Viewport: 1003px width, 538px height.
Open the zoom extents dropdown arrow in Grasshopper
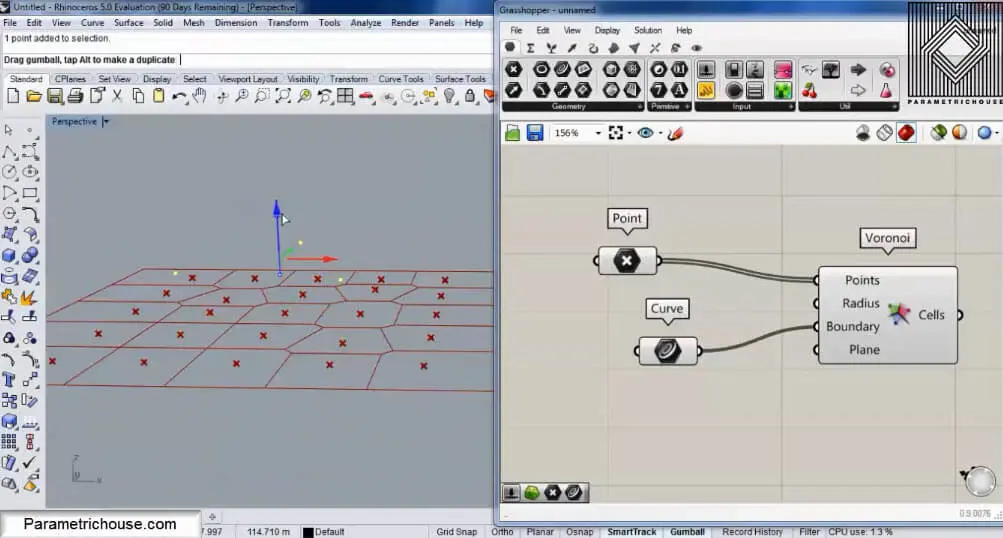pyautogui.click(x=629, y=133)
